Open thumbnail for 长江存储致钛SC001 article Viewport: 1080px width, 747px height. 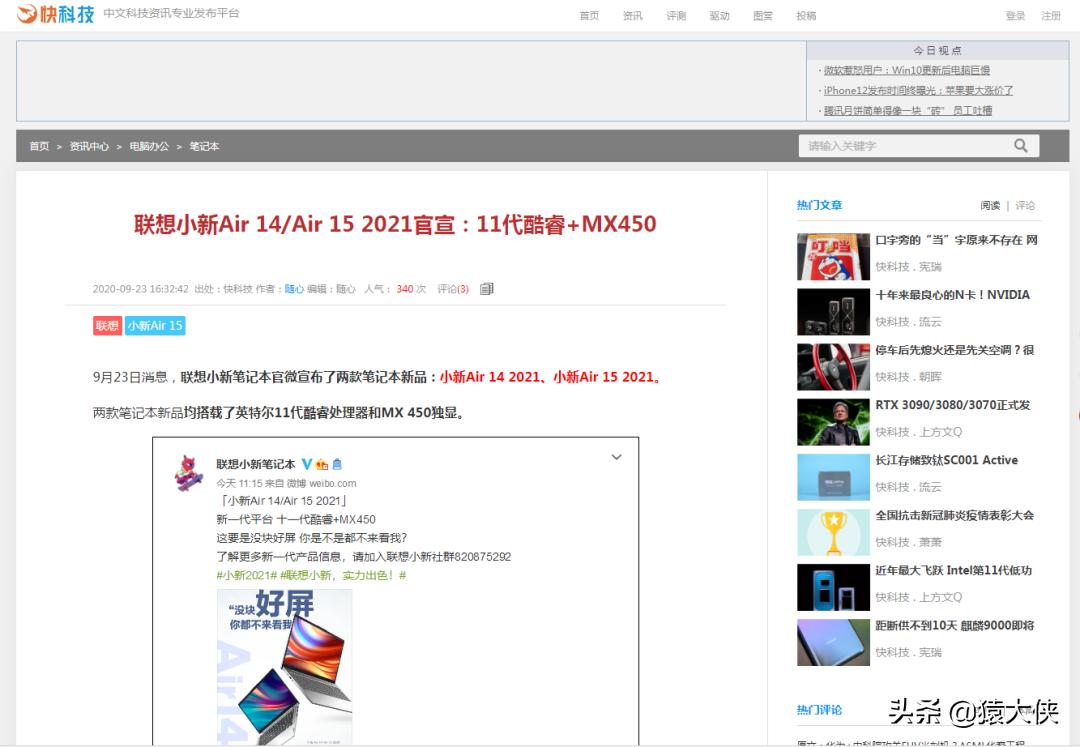click(833, 477)
